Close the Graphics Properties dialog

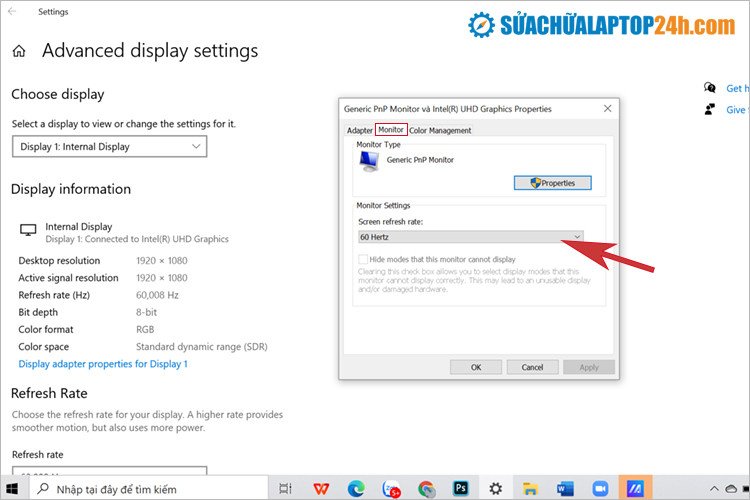[607, 109]
